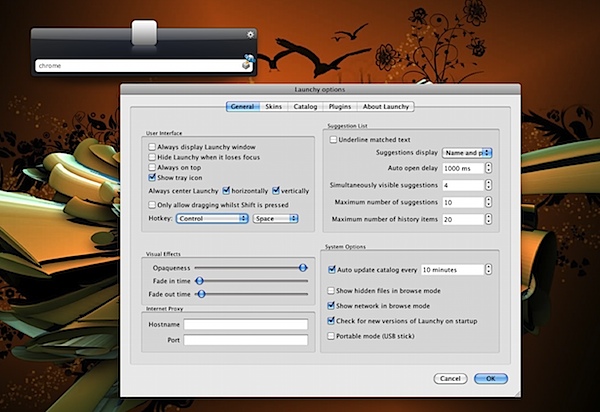Open the Suggestions display dropdown

[467, 153]
